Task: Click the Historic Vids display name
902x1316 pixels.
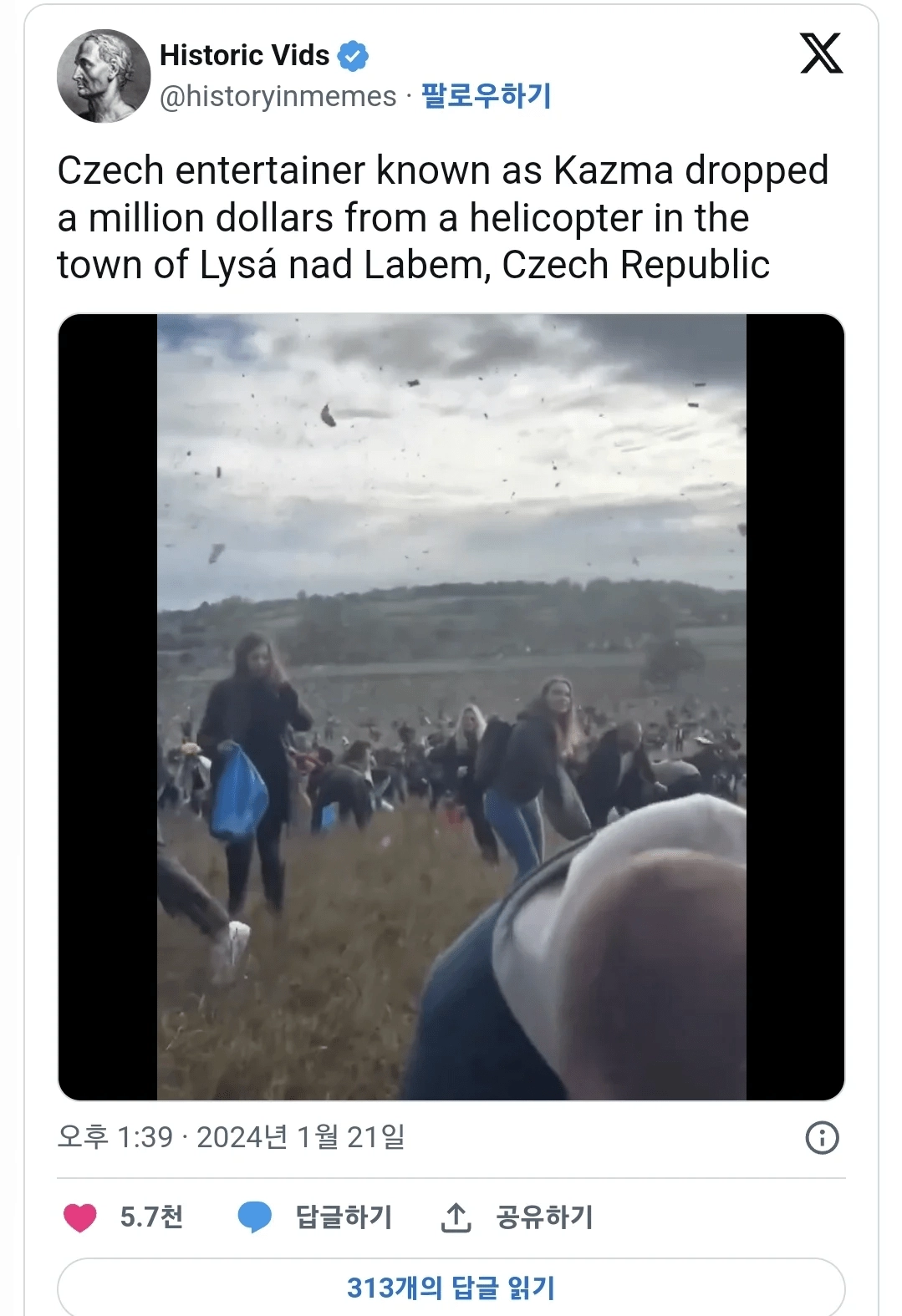Action: click(244, 55)
